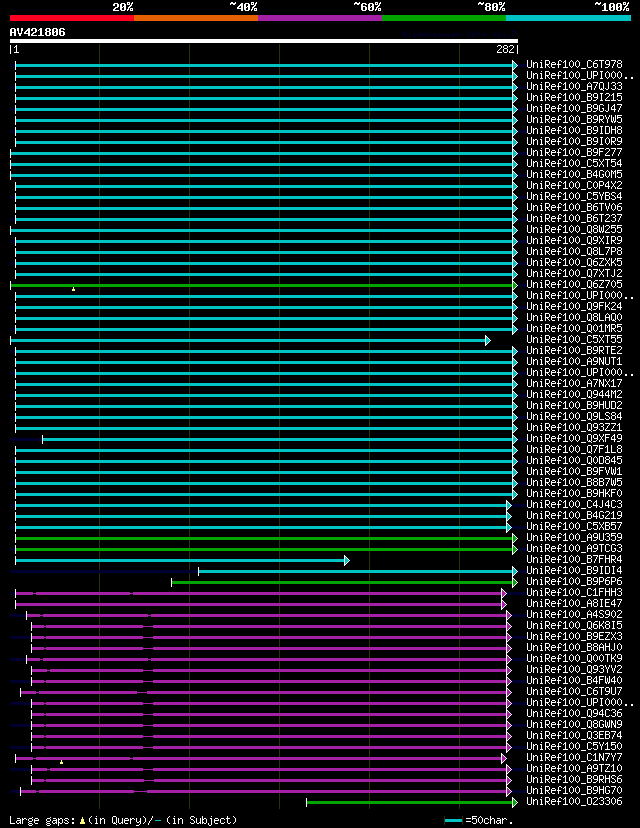The width and height of the screenshot is (640, 828).
Task: Click the purple alignment bar for B9HG70
Action: [266, 792]
